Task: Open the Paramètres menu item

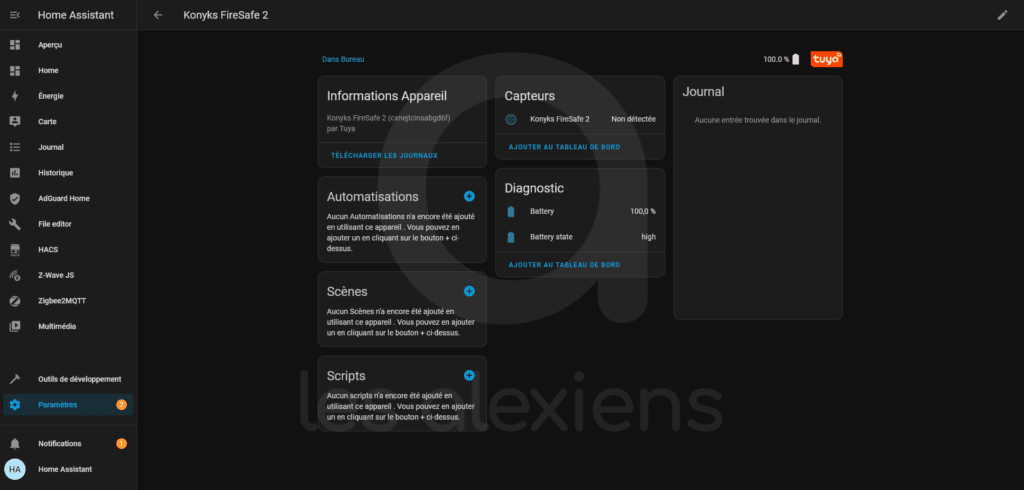Action: [x=68, y=404]
